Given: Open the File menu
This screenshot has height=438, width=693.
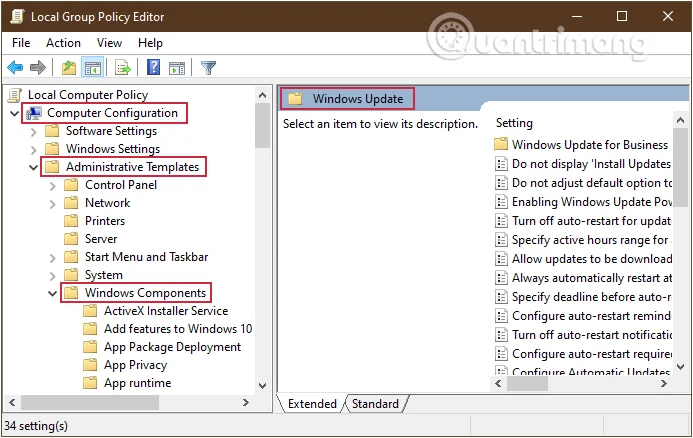Looking at the screenshot, I should 21,43.
